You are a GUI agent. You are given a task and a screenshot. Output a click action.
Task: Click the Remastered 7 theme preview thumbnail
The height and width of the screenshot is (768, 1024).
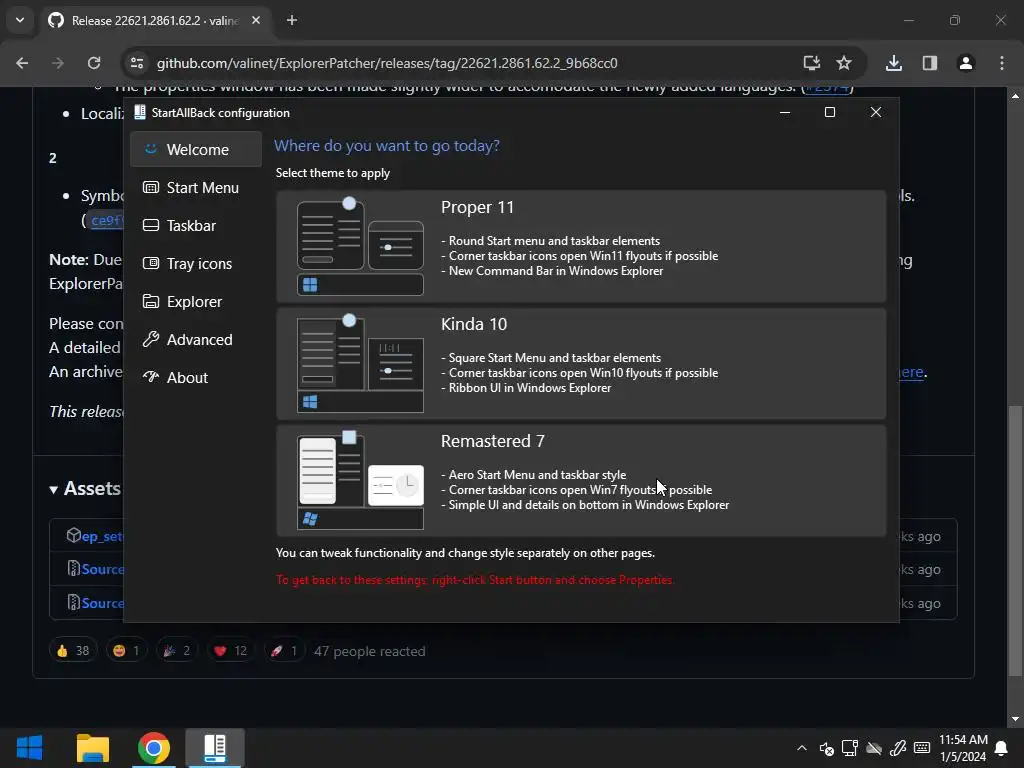360,480
